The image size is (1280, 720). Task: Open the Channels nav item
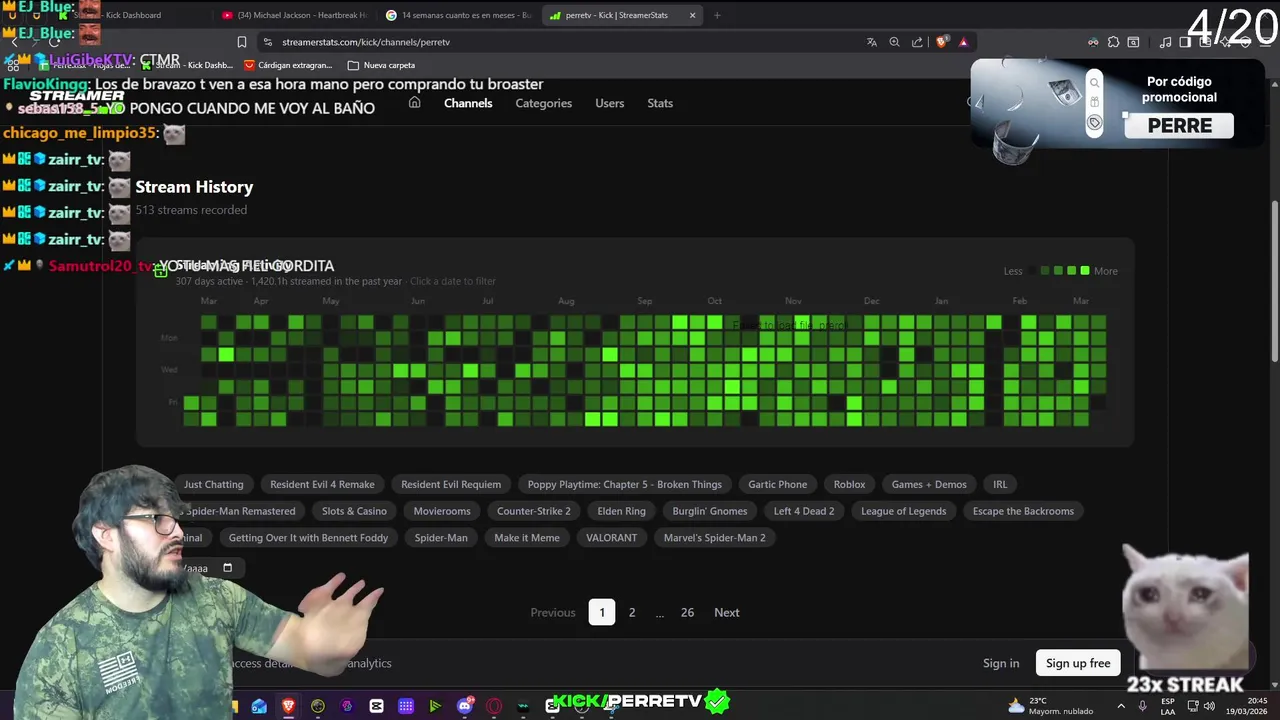[468, 103]
